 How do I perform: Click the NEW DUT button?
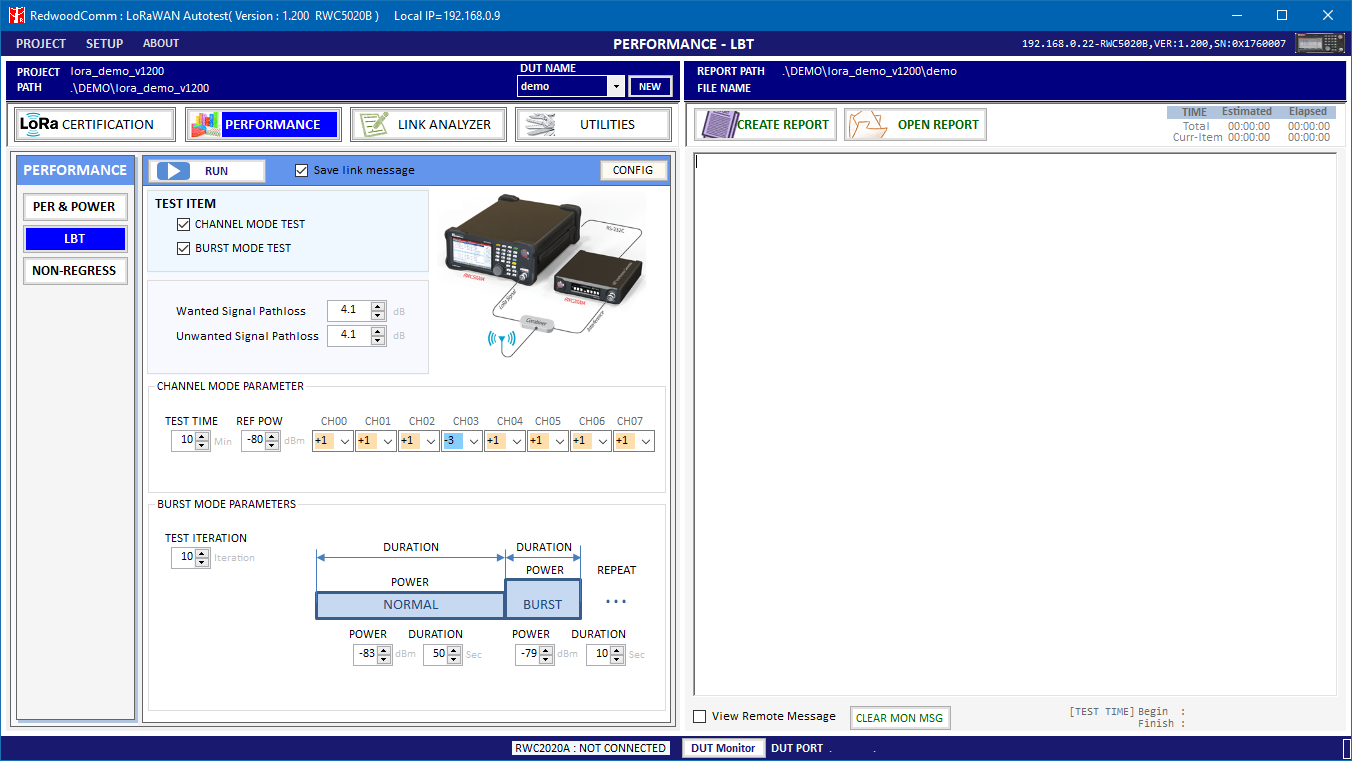click(650, 86)
